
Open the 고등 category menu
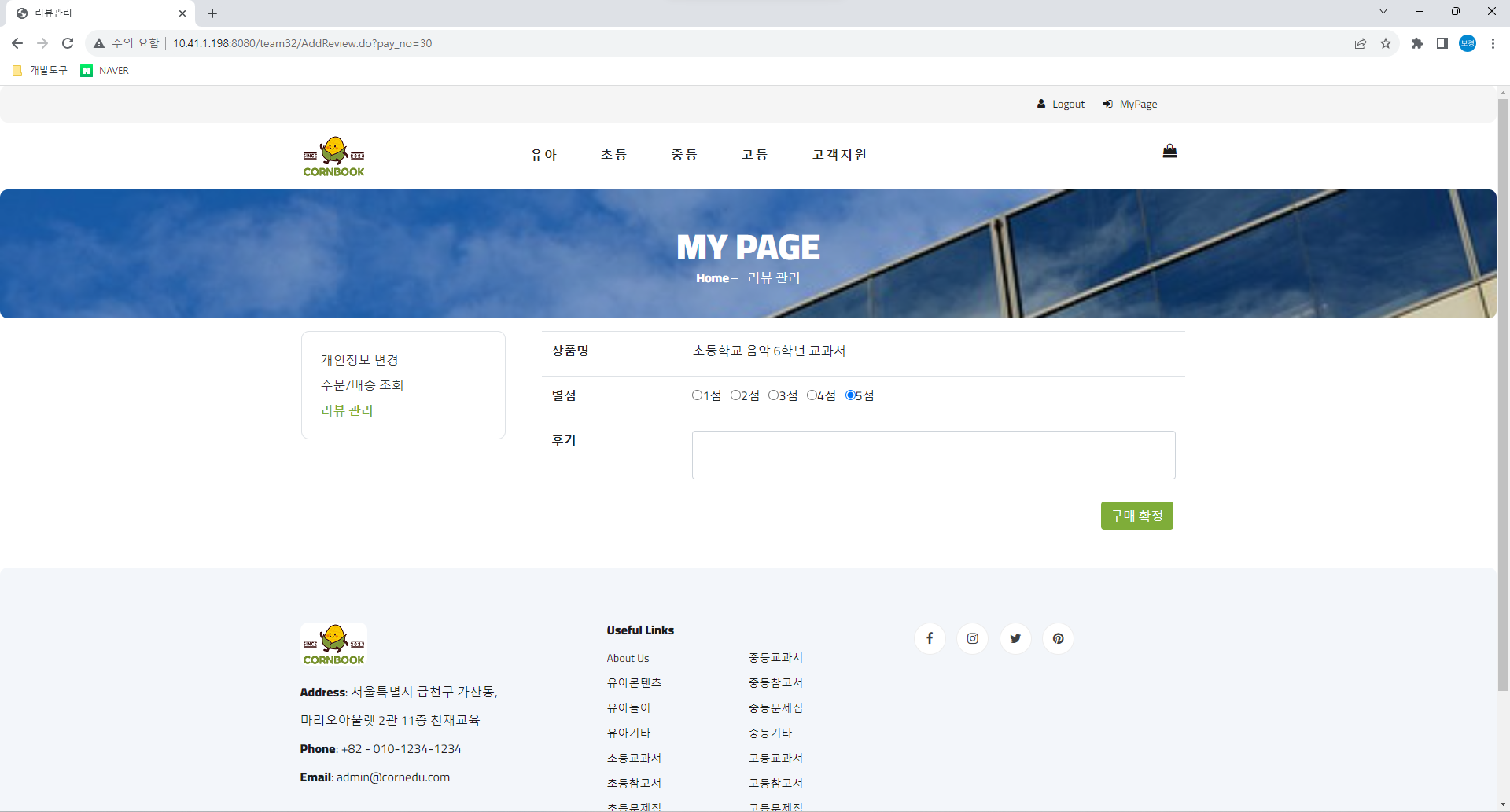point(754,155)
